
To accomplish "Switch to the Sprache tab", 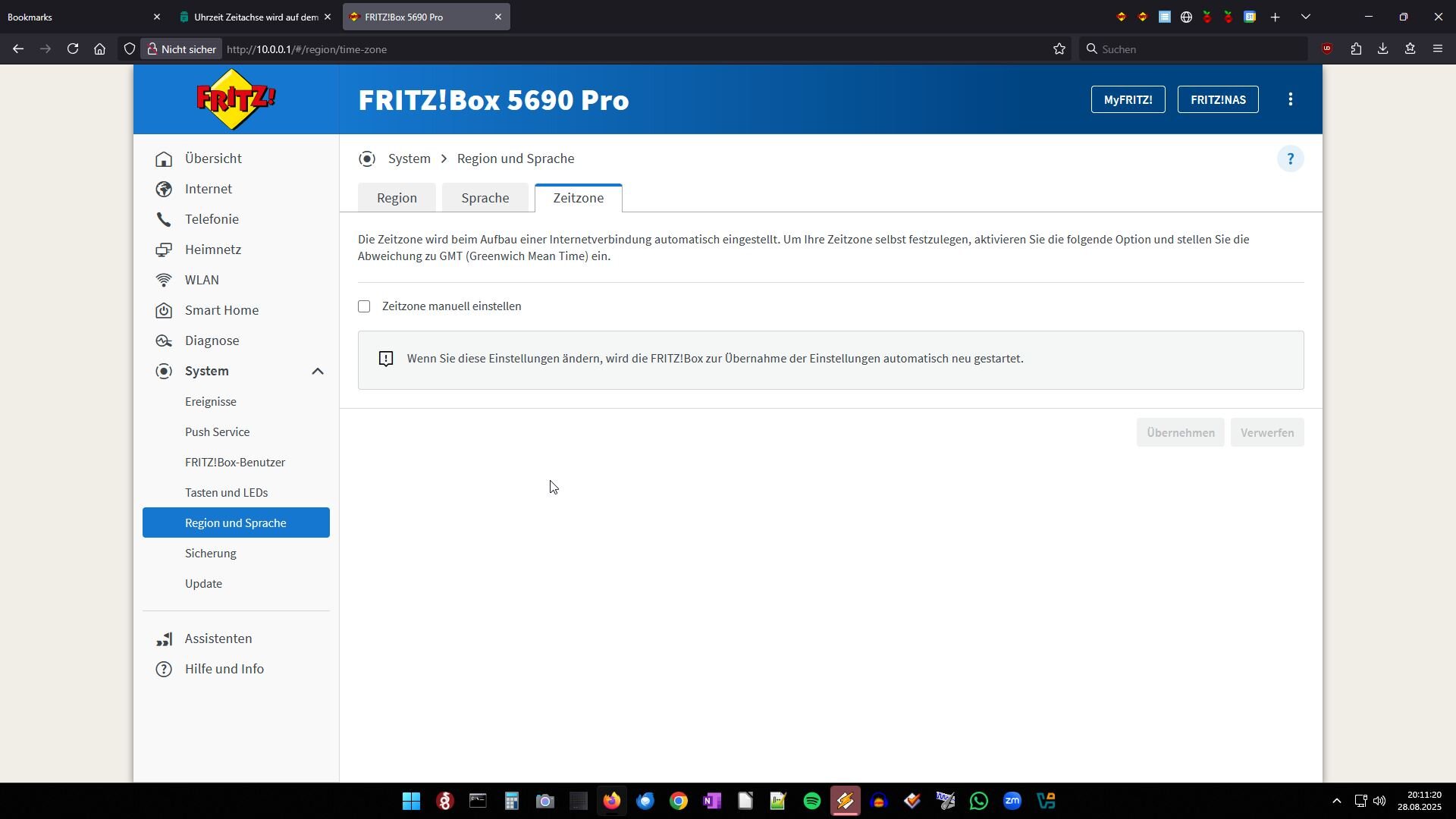I will (485, 198).
